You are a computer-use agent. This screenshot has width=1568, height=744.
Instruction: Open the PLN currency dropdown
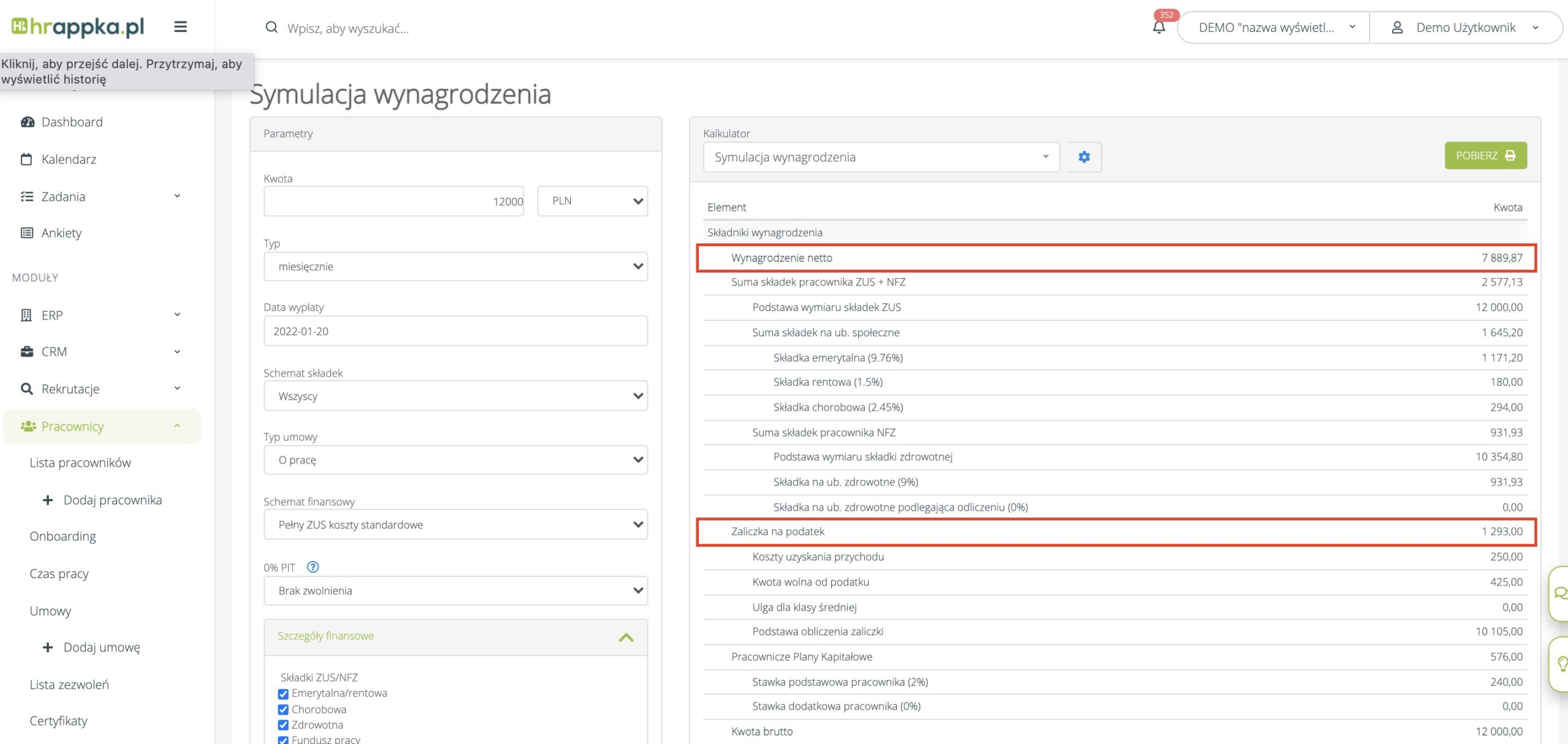(x=592, y=201)
